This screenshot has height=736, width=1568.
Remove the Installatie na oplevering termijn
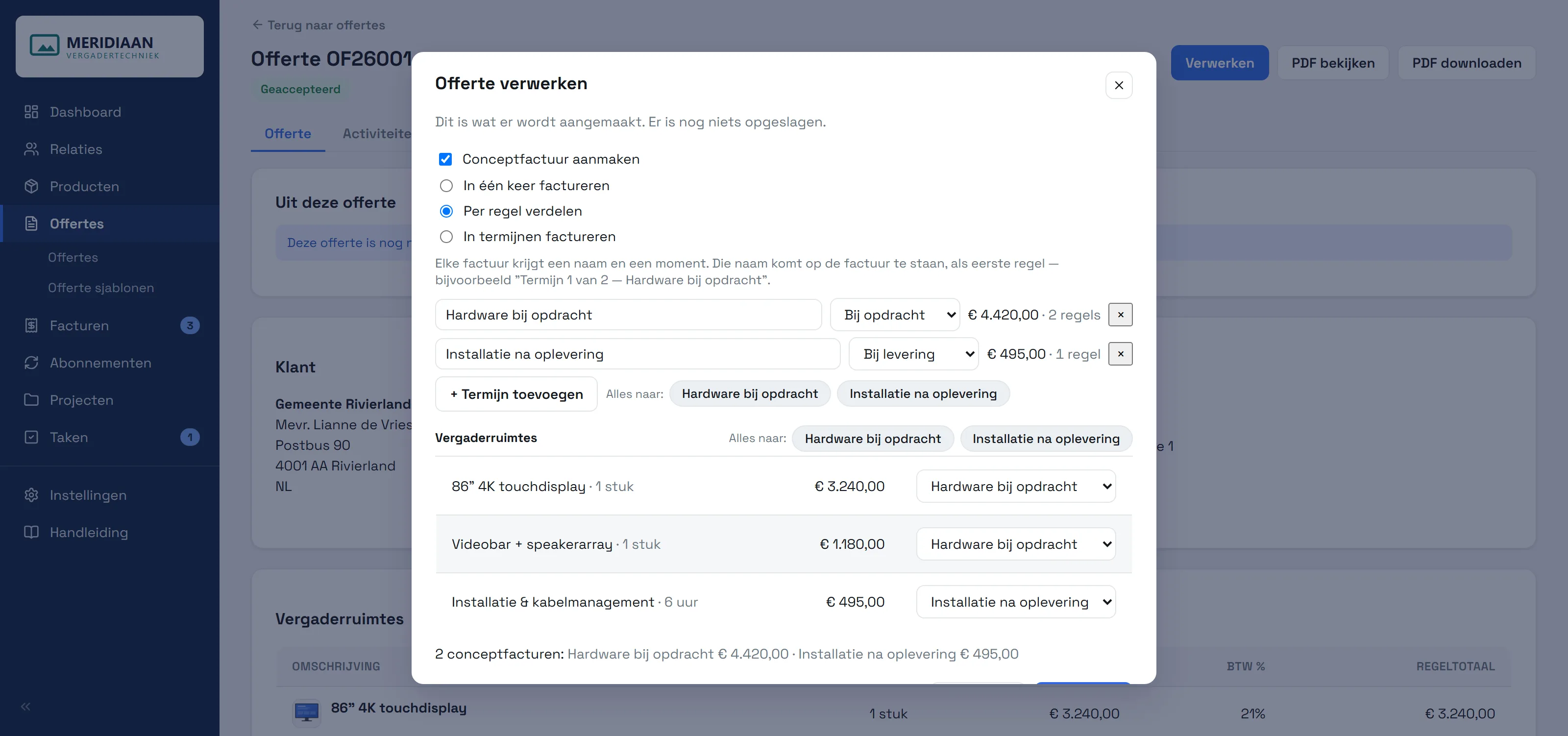pos(1121,354)
